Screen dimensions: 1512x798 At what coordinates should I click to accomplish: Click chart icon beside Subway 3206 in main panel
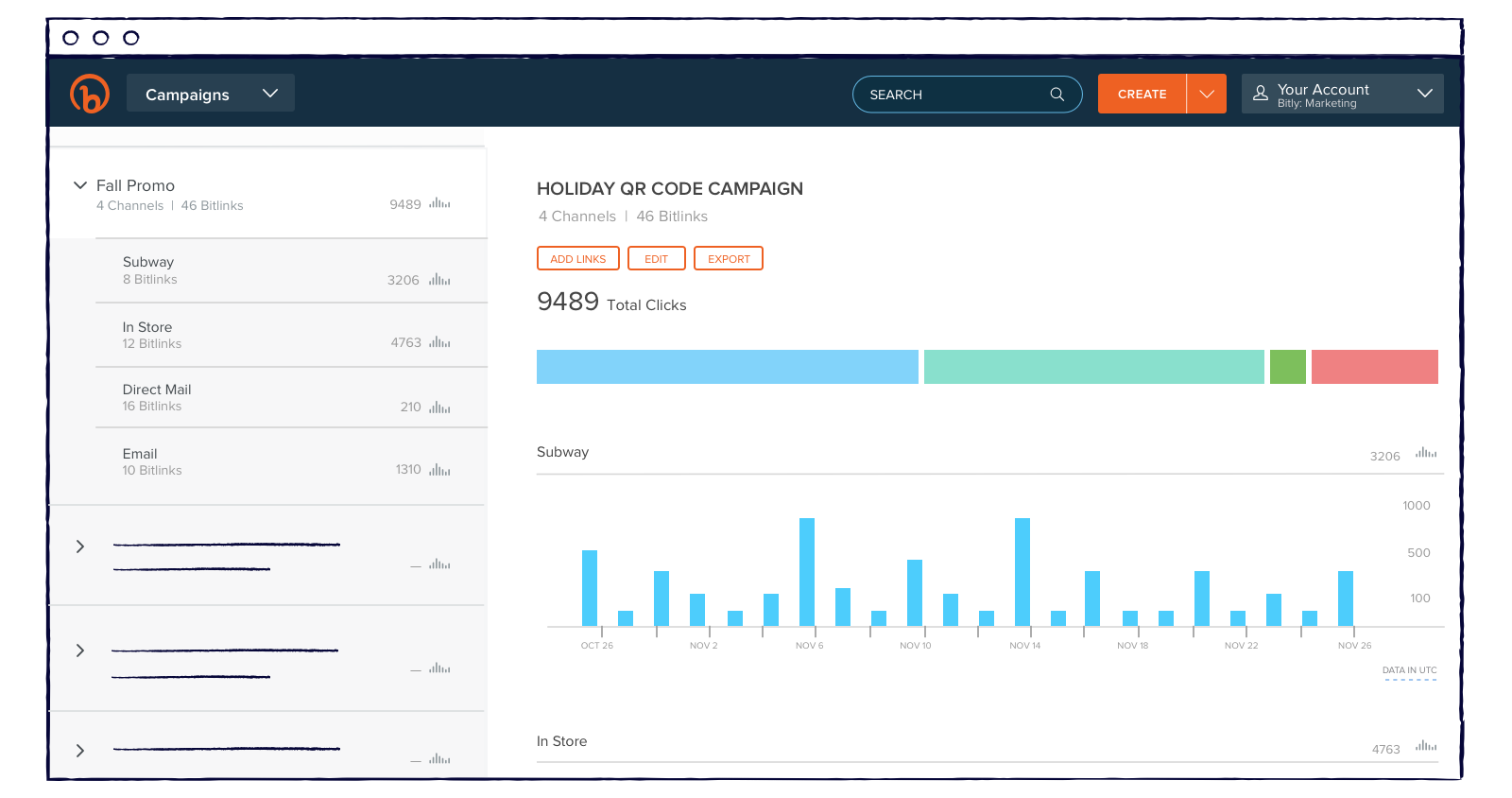(1426, 453)
